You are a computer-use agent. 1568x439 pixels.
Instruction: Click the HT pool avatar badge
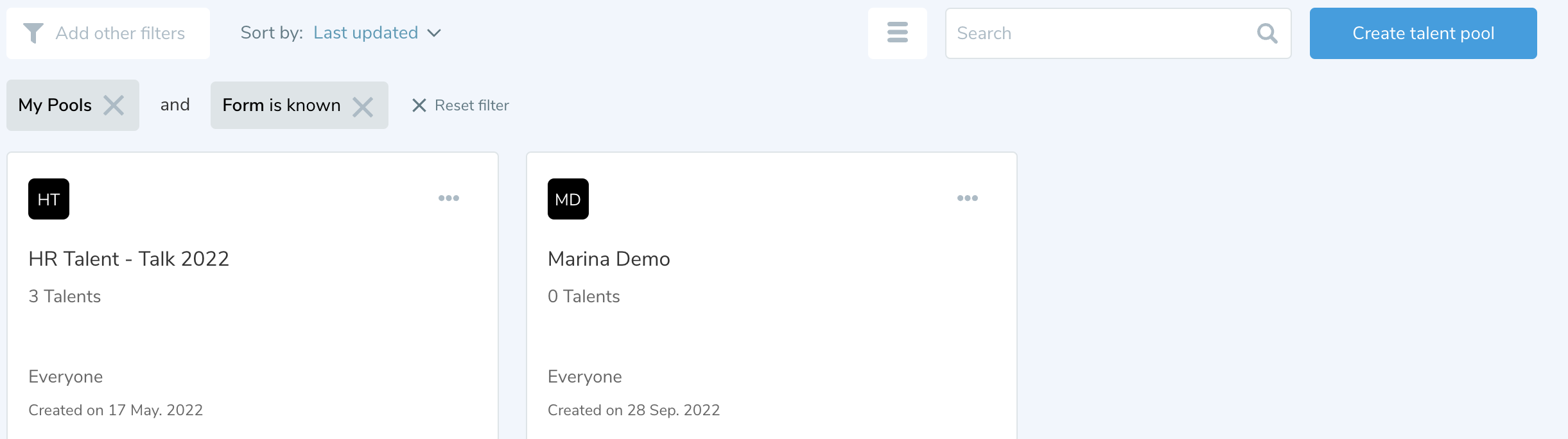tap(49, 199)
